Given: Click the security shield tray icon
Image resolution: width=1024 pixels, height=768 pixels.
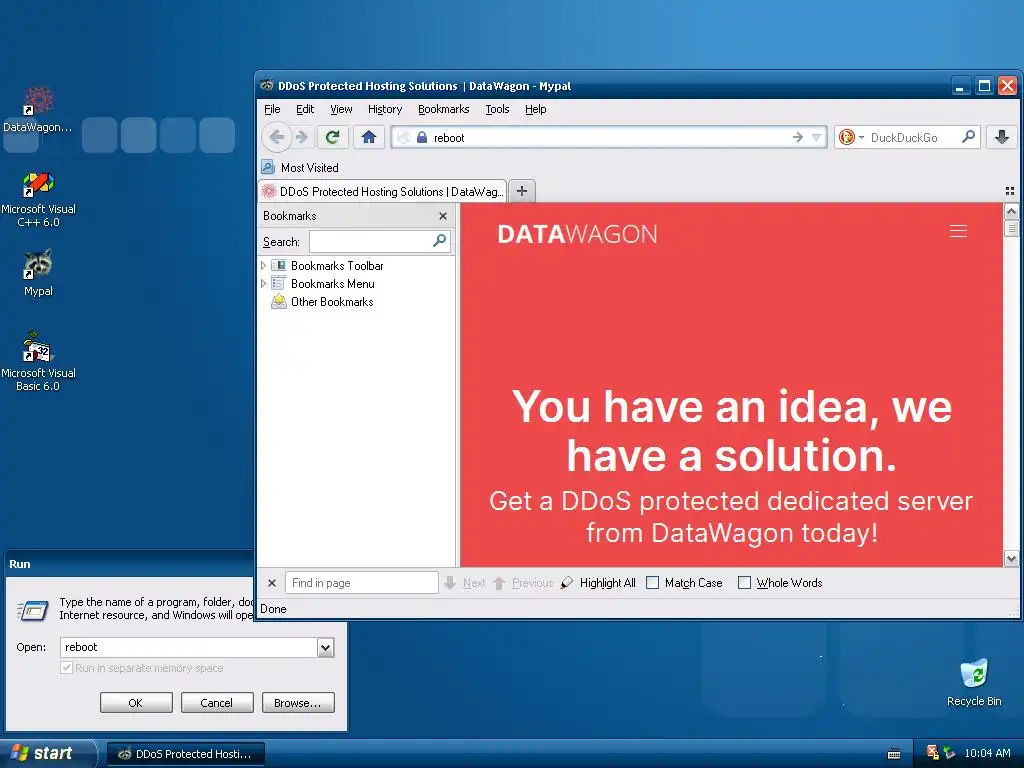Looking at the screenshot, I should tap(933, 753).
